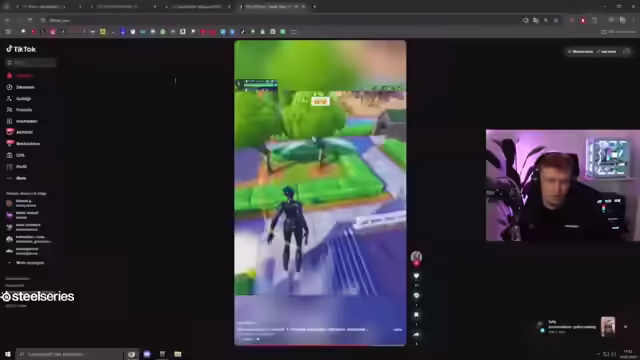The width and height of the screenshot is (640, 360).
Task: Expand the video description with mehr link
Action: point(398,329)
